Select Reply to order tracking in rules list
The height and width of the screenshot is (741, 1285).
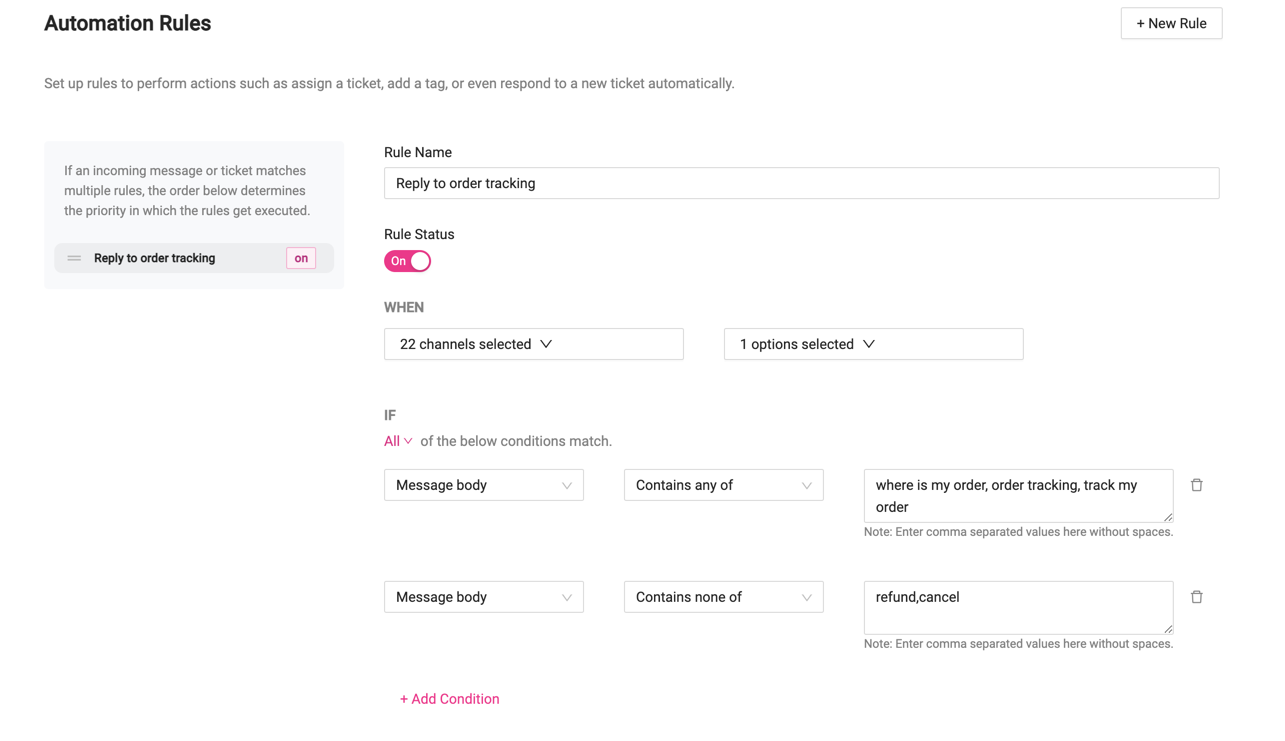coord(155,258)
